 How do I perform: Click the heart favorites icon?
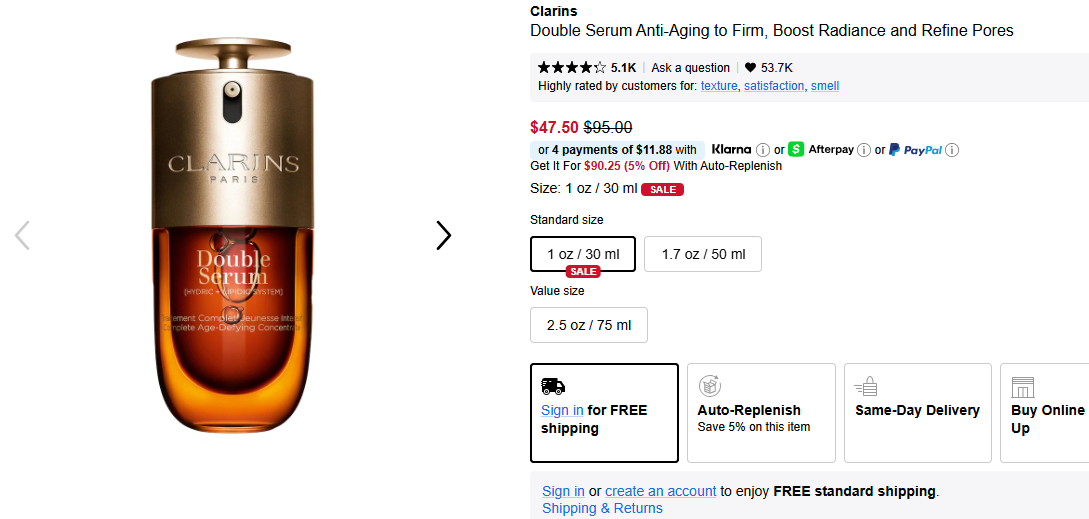tap(750, 68)
